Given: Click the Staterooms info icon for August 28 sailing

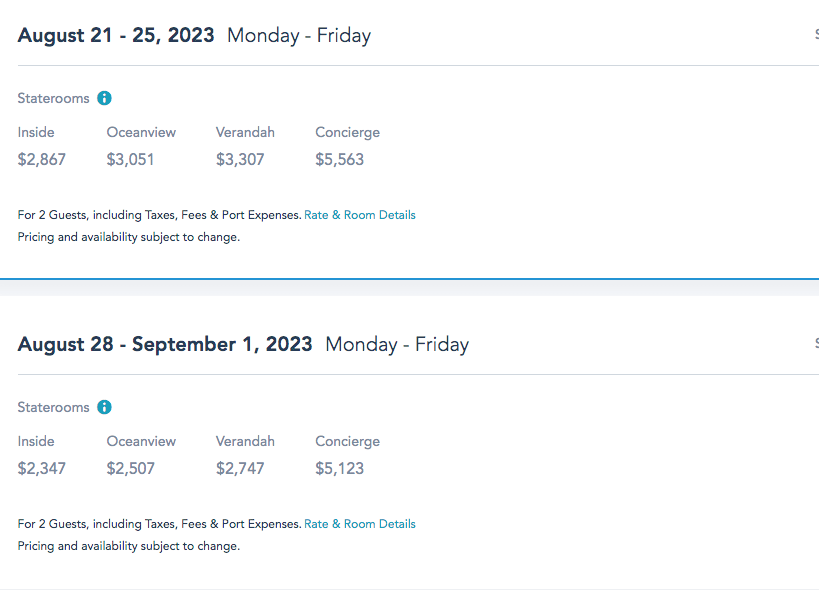Looking at the screenshot, I should click(x=104, y=407).
